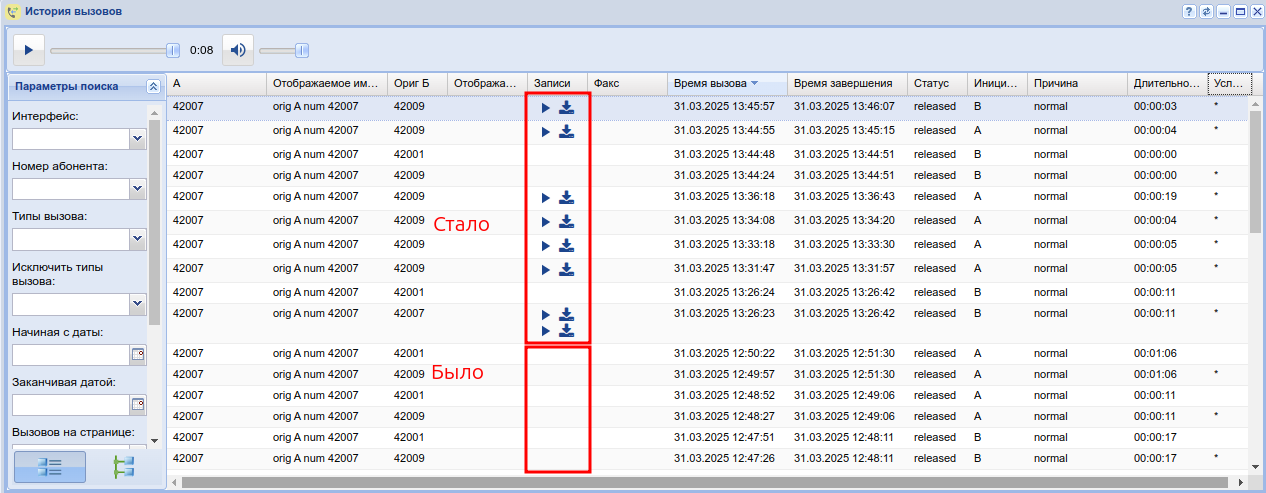Play recording of the 13:31:47 call
Image resolution: width=1266 pixels, height=493 pixels.
tap(545, 269)
